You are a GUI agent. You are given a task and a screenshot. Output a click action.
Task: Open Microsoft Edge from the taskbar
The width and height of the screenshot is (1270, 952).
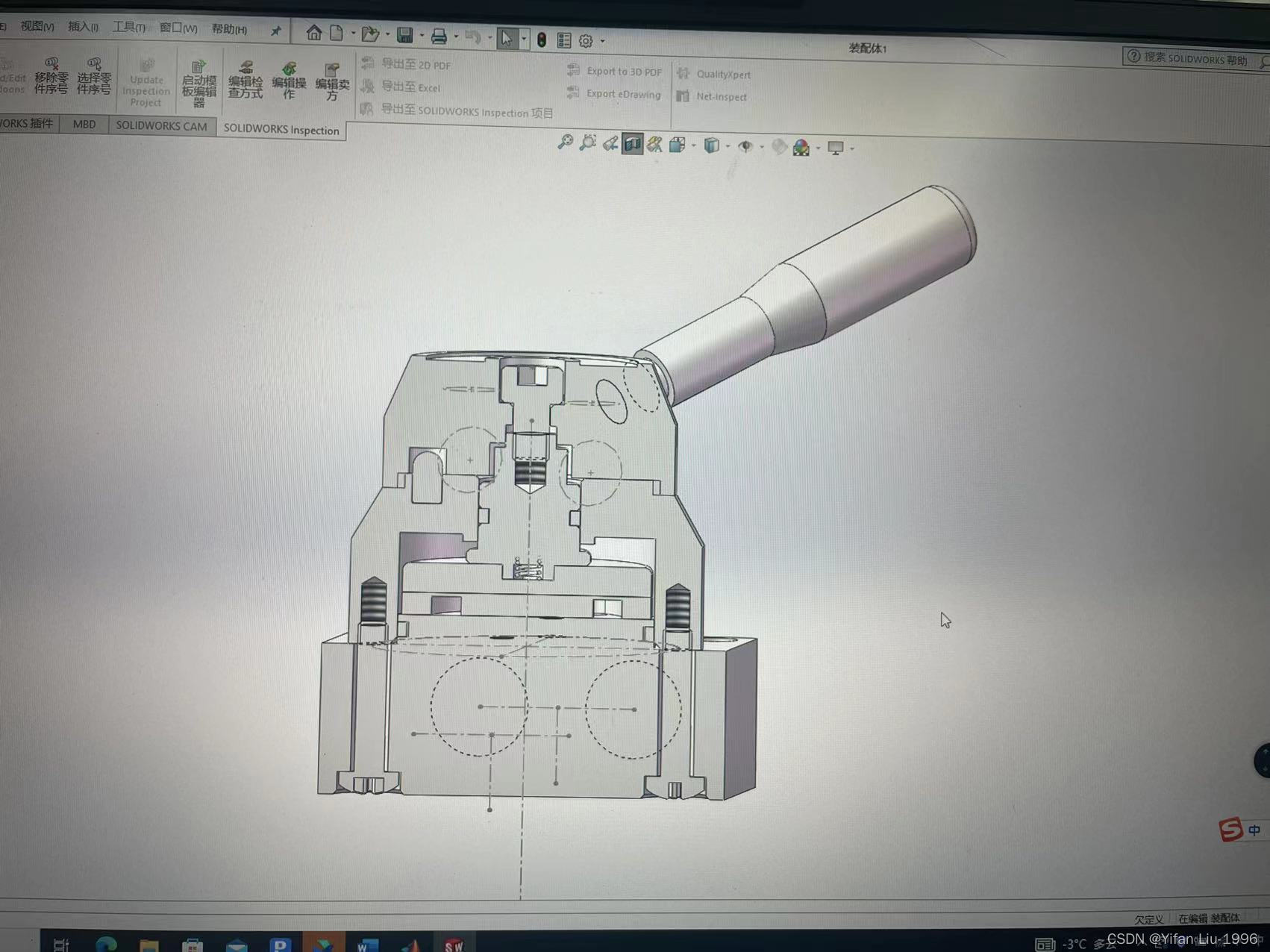tap(106, 944)
